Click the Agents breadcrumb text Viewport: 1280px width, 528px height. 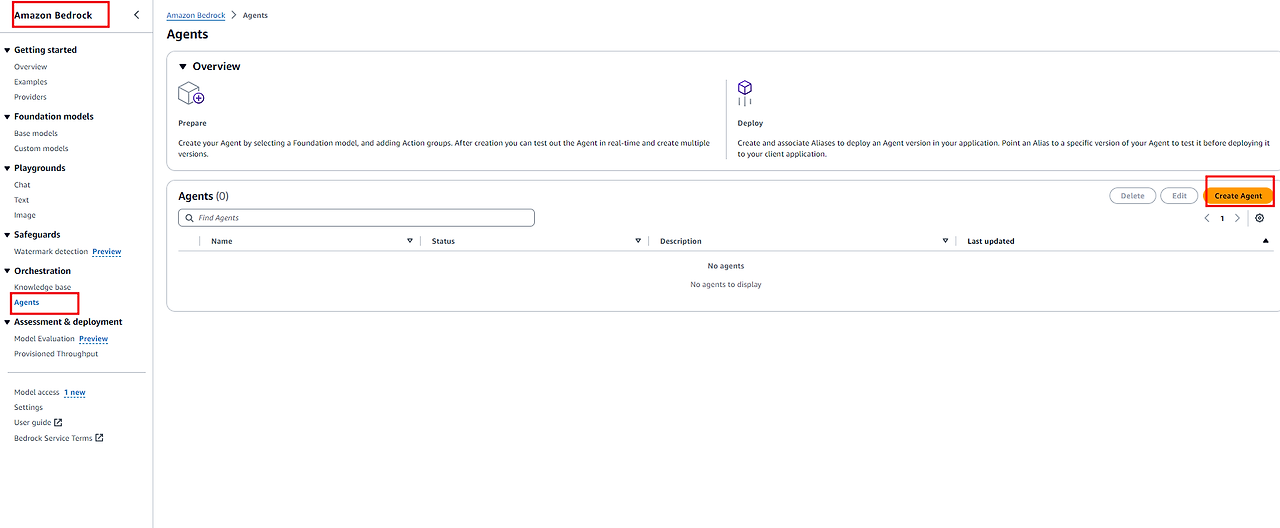point(255,15)
